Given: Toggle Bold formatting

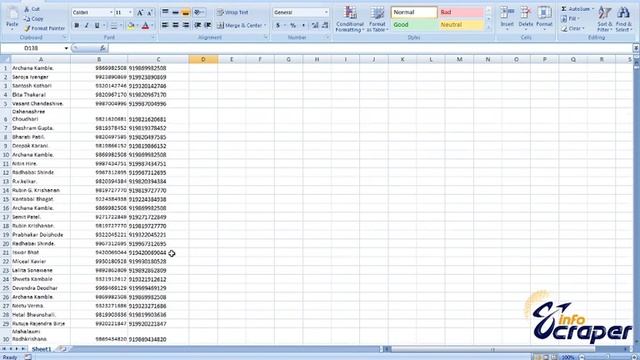Looking at the screenshot, I should pos(76,26).
